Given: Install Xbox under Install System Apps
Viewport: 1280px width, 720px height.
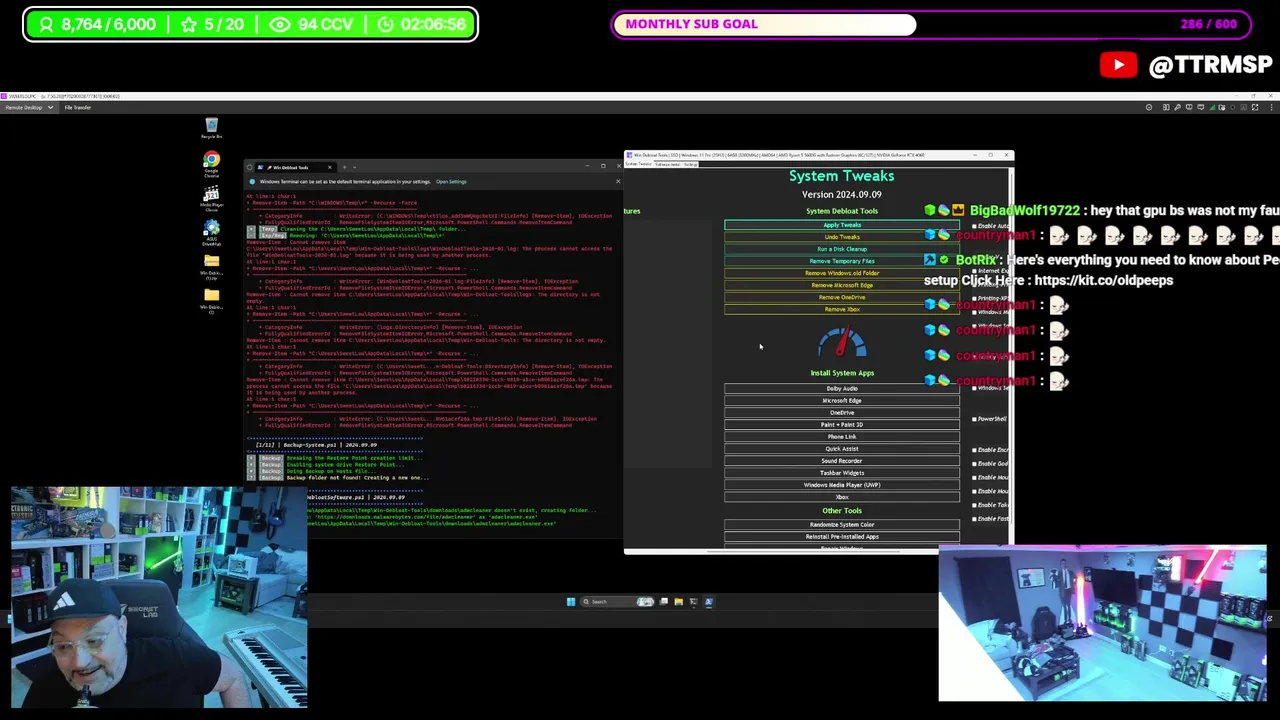Looking at the screenshot, I should pyautogui.click(x=842, y=497).
